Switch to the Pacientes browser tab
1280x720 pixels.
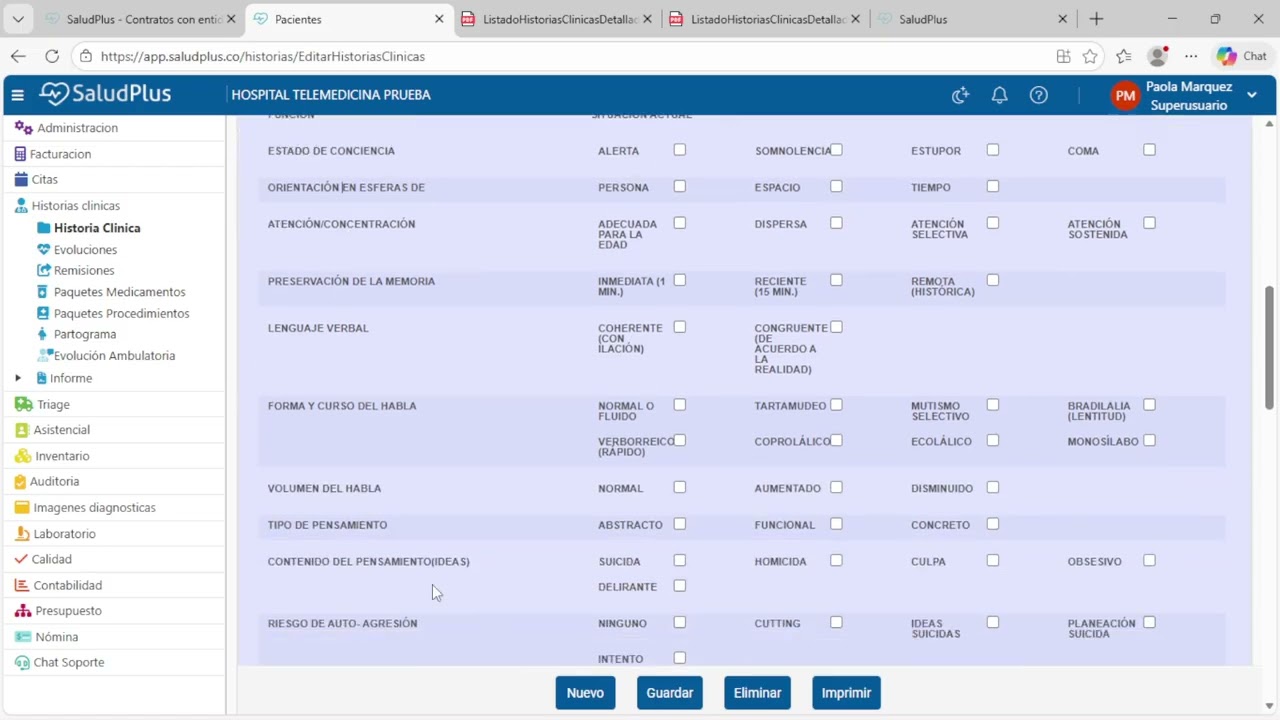pos(348,19)
